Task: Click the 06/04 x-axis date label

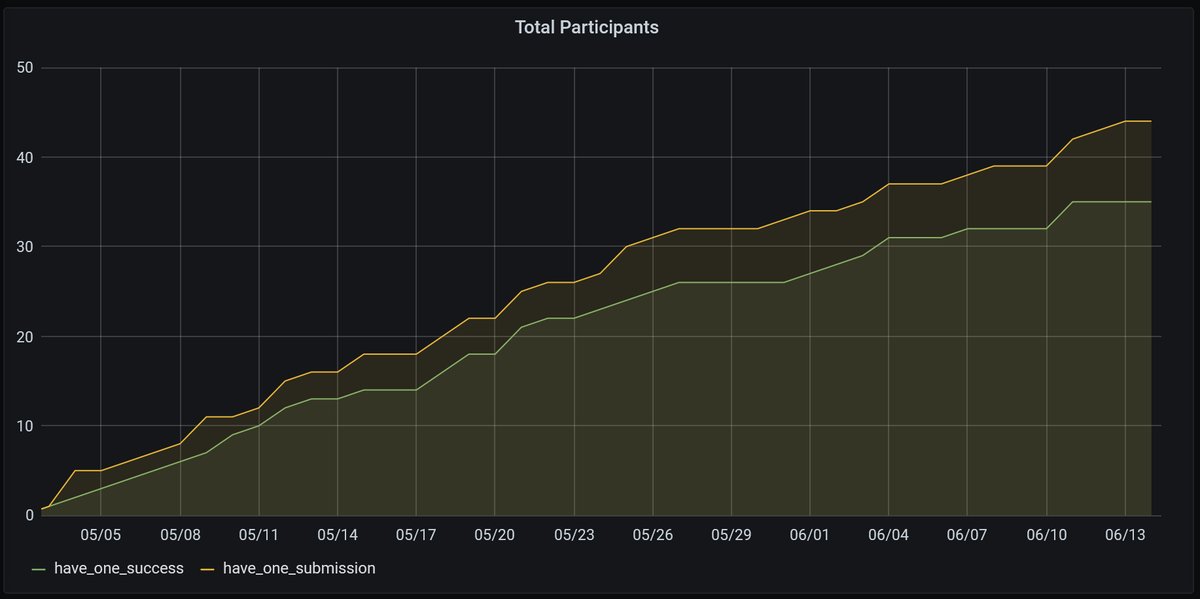Action: point(889,535)
